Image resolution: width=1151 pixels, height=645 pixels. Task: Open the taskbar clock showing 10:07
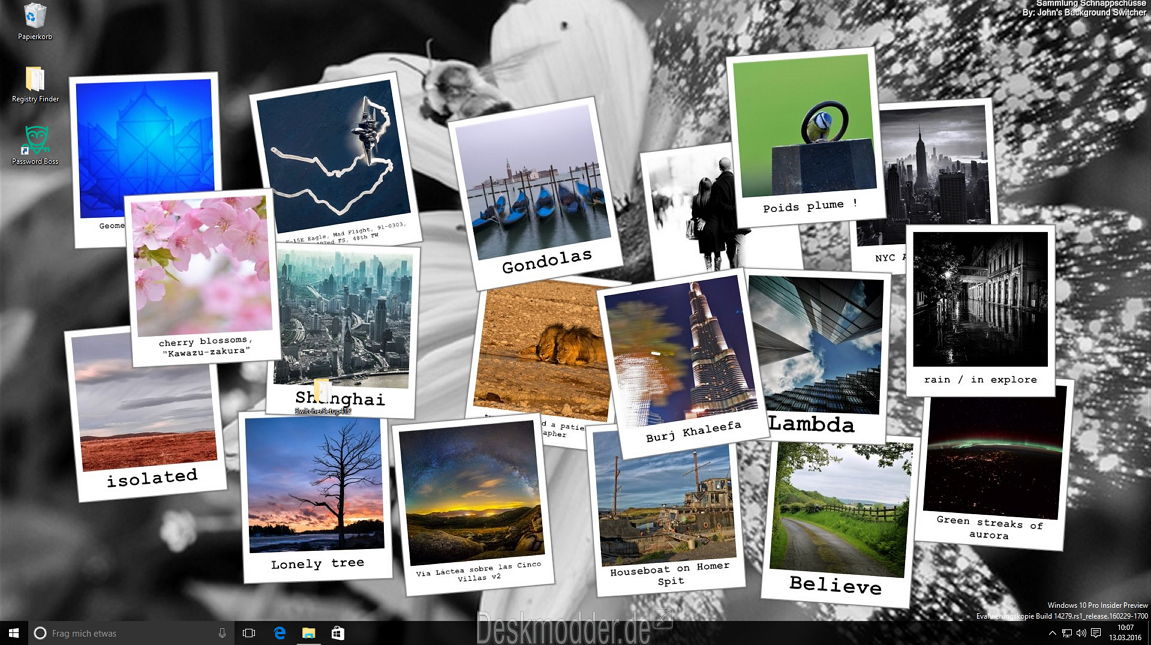(x=1125, y=633)
